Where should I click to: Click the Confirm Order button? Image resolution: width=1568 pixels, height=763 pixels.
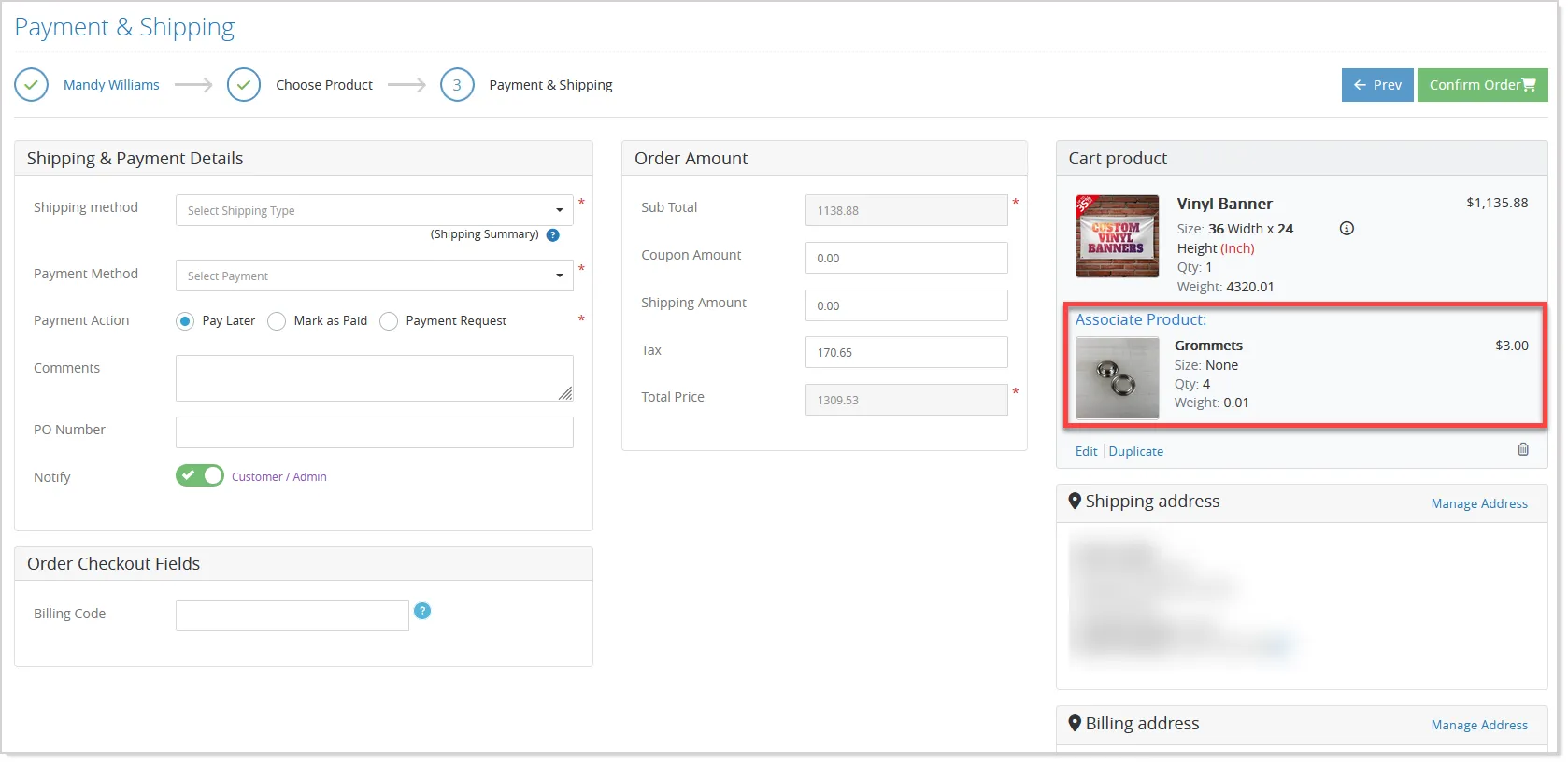click(x=1482, y=85)
